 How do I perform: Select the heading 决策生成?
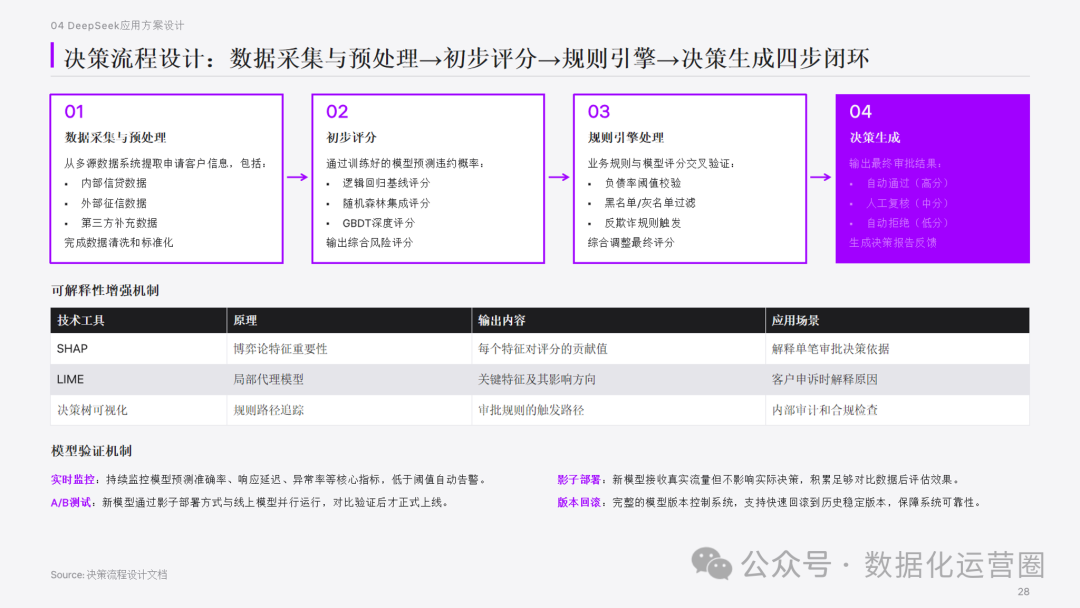point(875,138)
